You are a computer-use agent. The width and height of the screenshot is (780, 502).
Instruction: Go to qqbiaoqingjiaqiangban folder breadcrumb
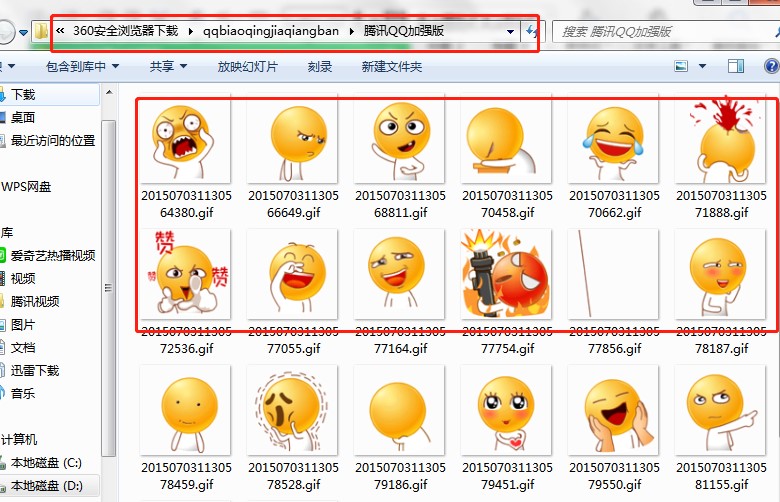click(x=271, y=31)
